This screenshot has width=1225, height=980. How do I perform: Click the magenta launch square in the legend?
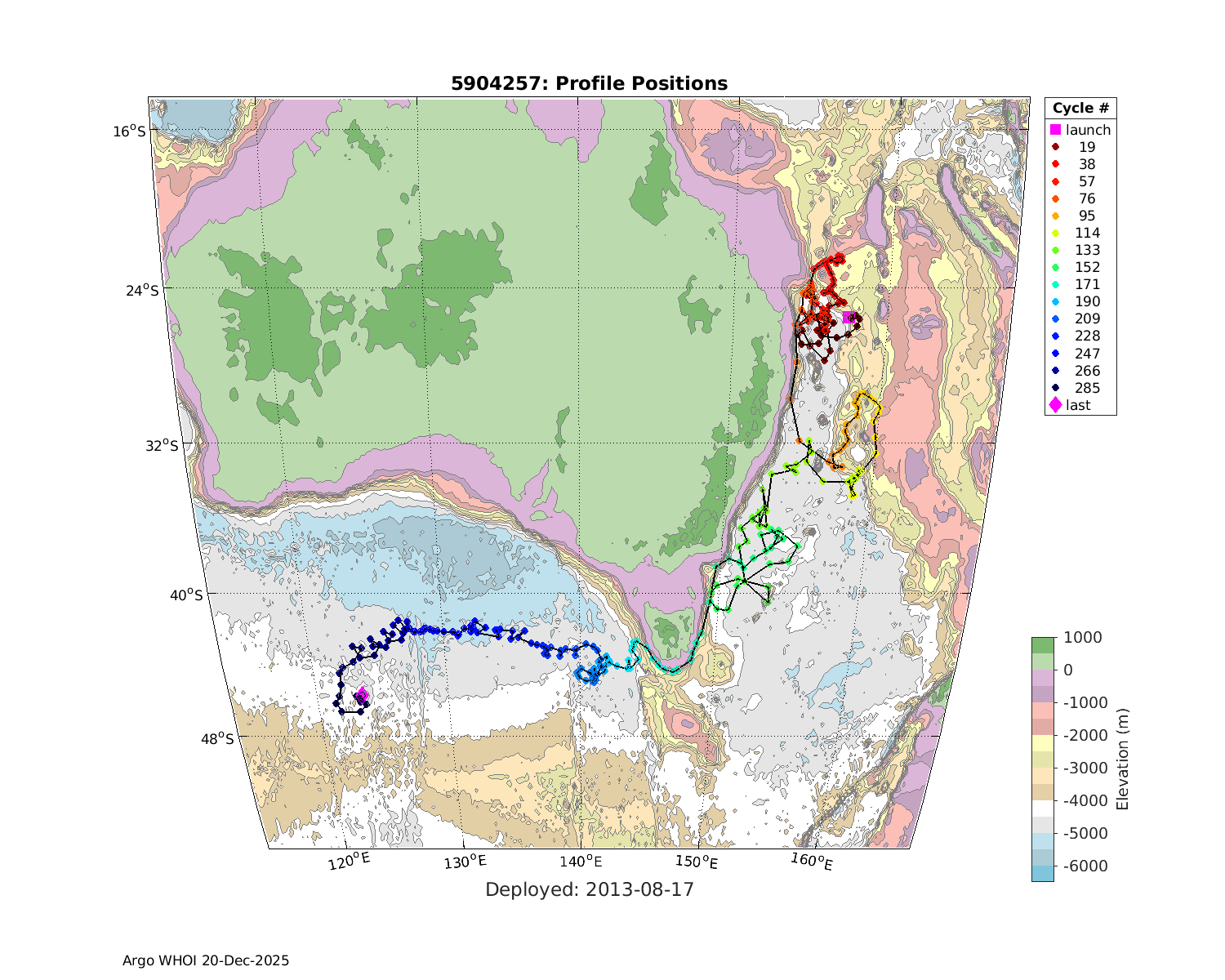click(1055, 130)
